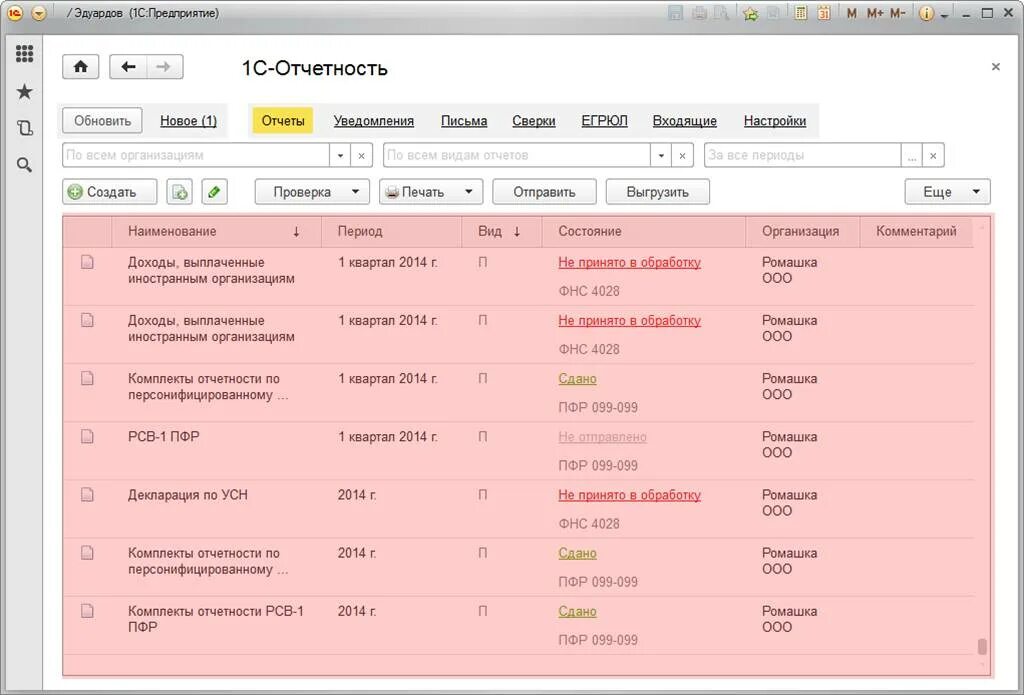Click in the По всем организациям filter field

(196, 155)
